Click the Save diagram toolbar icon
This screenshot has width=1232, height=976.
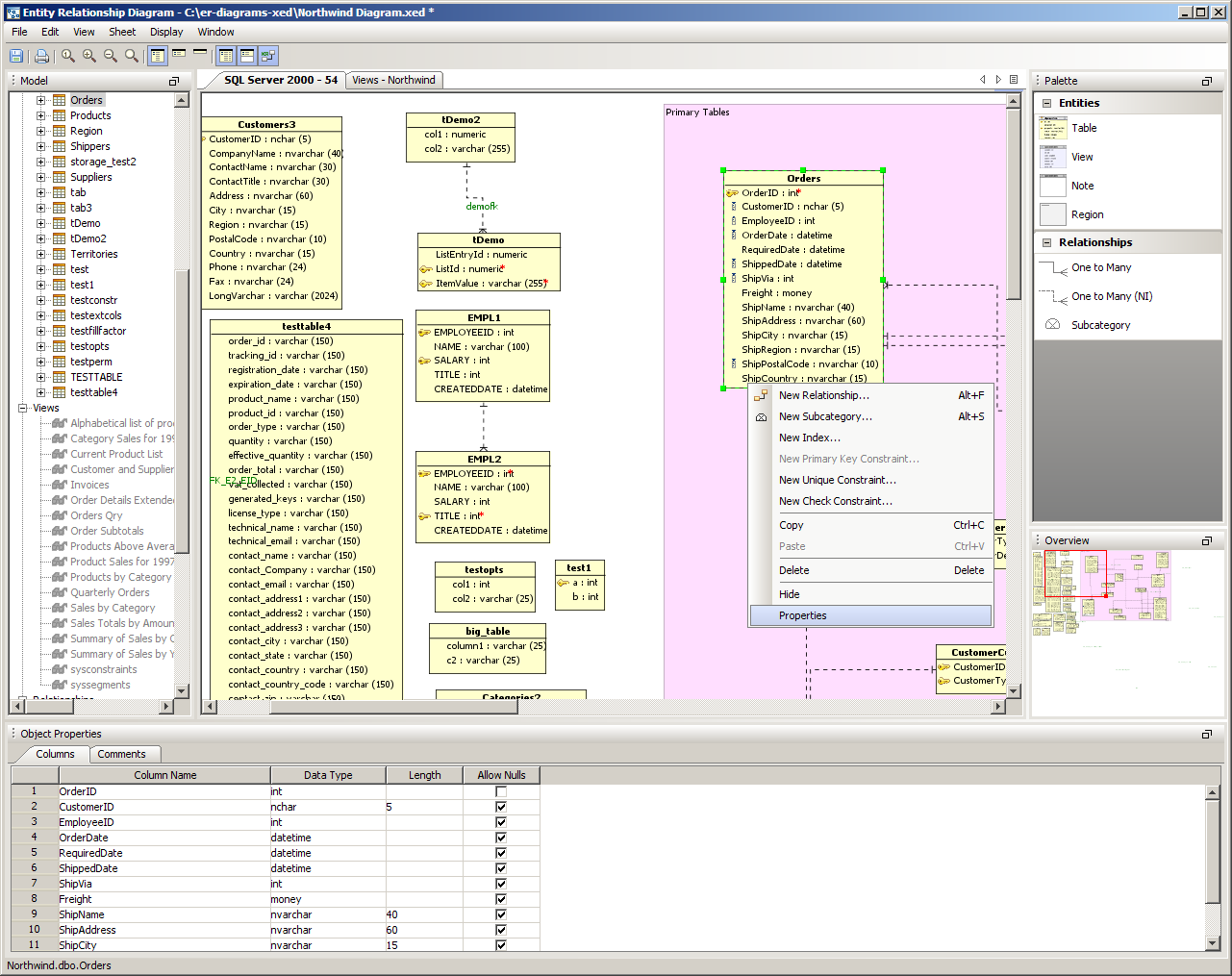[16, 56]
